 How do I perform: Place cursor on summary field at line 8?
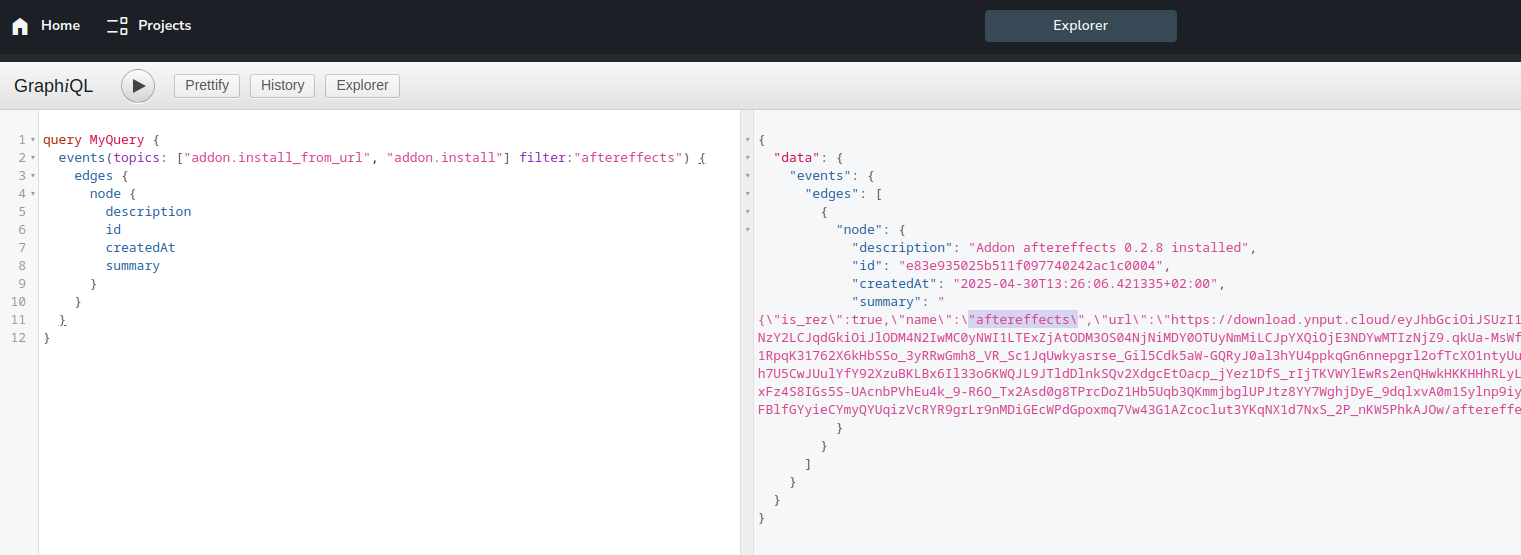pos(133,266)
